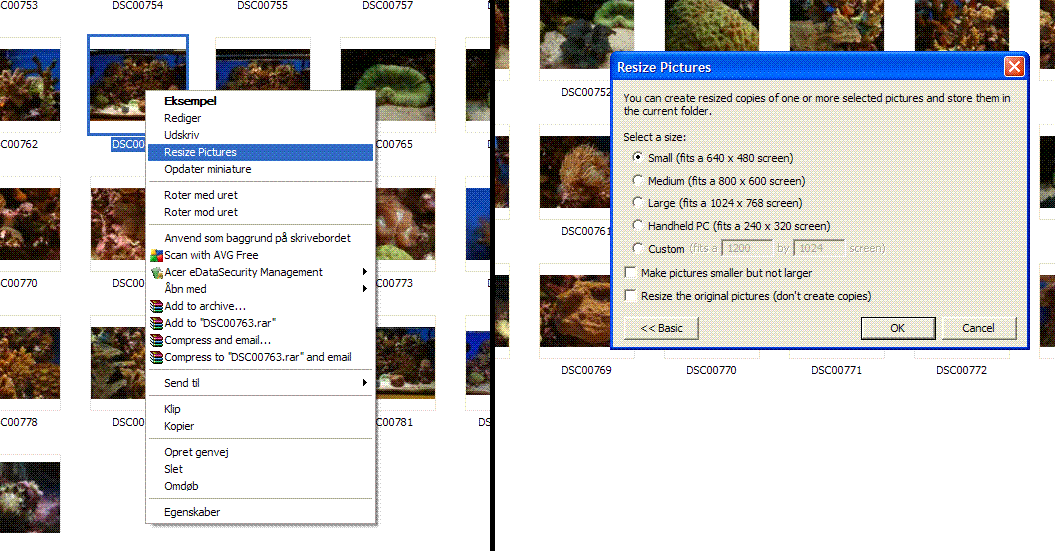The width and height of the screenshot is (1055, 551).
Task: Choose Medium 800 x 600 size
Action: [x=638, y=181]
